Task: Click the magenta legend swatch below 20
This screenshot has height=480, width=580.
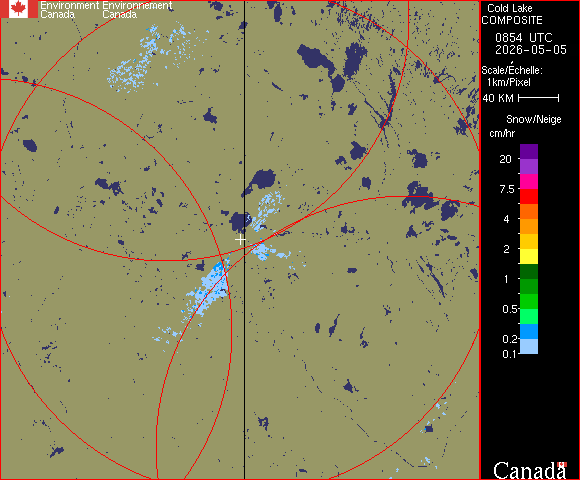Action: pos(529,182)
